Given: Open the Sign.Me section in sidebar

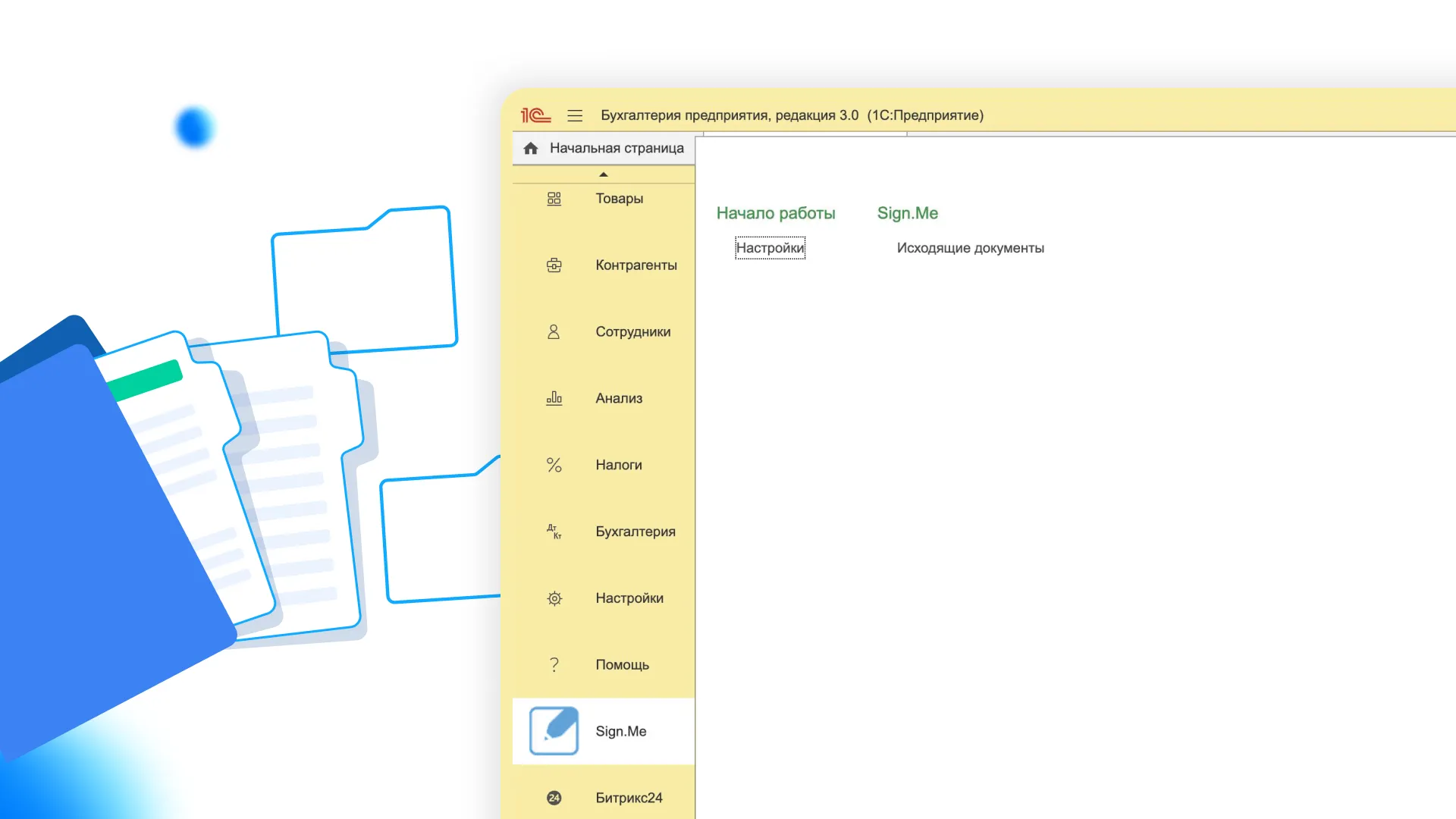Looking at the screenshot, I should tap(620, 731).
